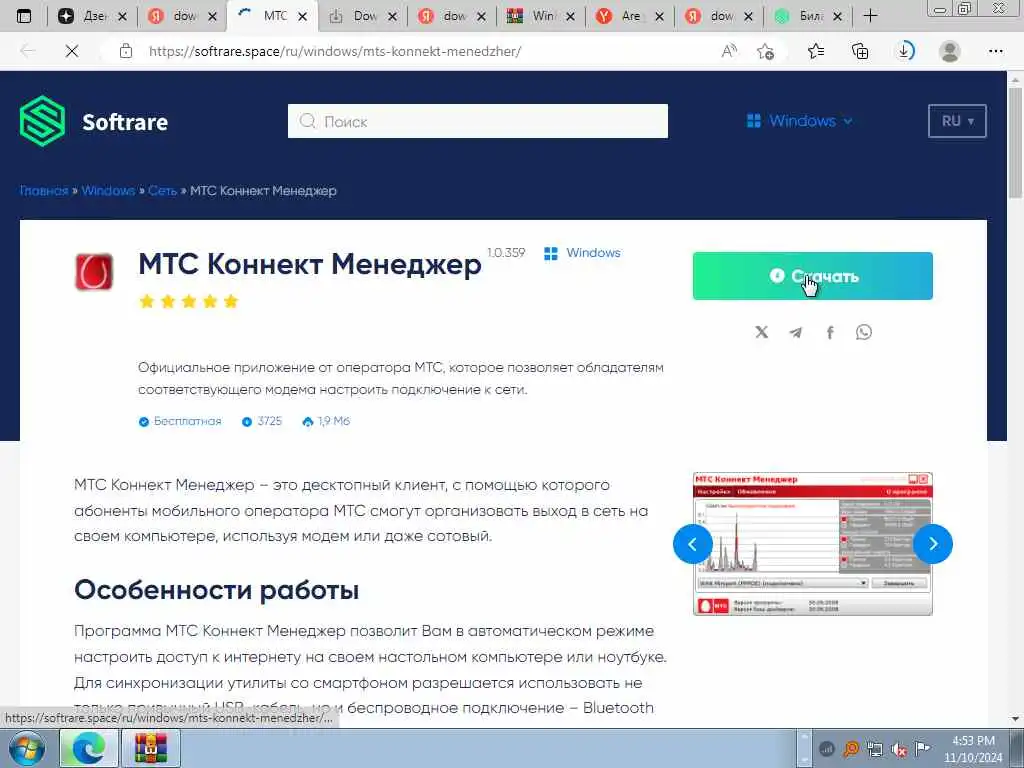Open the Windows platform dropdown
This screenshot has height=768, width=1024.
[x=799, y=121]
